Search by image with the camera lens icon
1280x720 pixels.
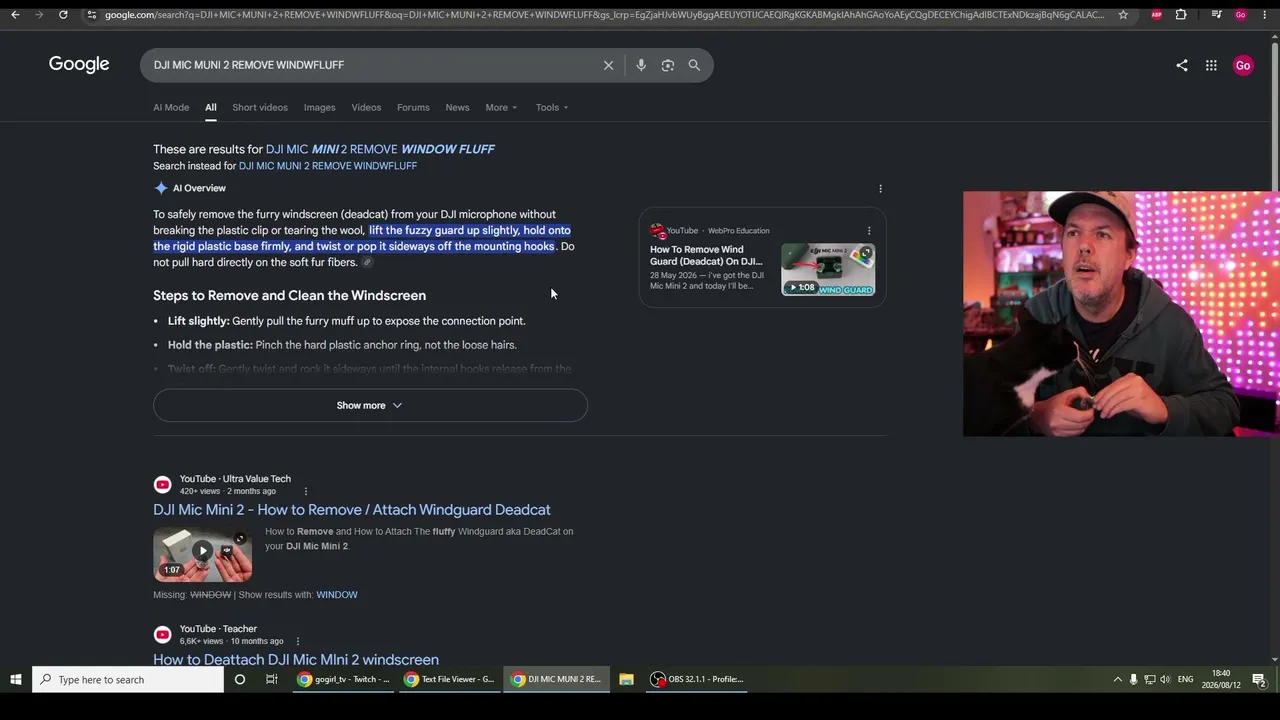[x=668, y=65]
